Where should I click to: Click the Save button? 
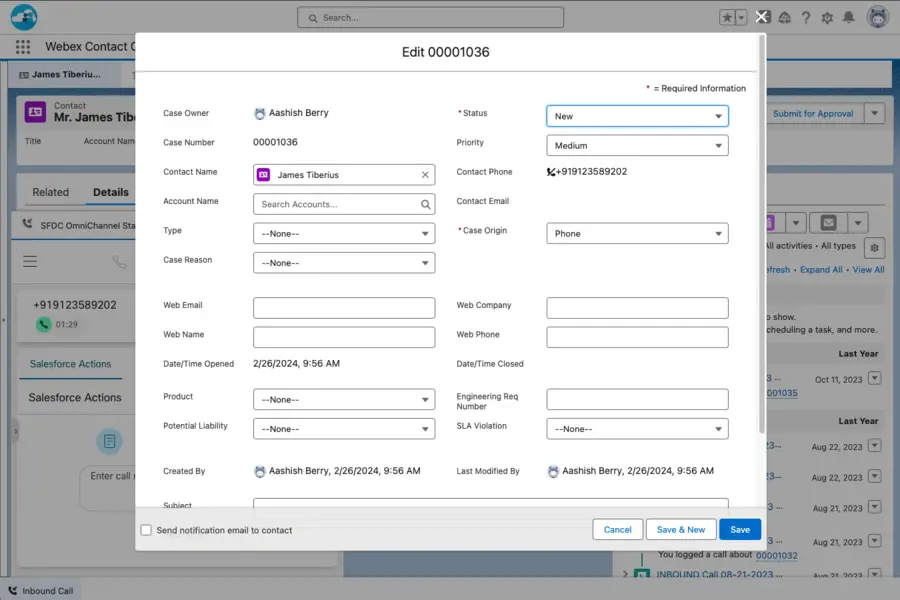coord(740,529)
